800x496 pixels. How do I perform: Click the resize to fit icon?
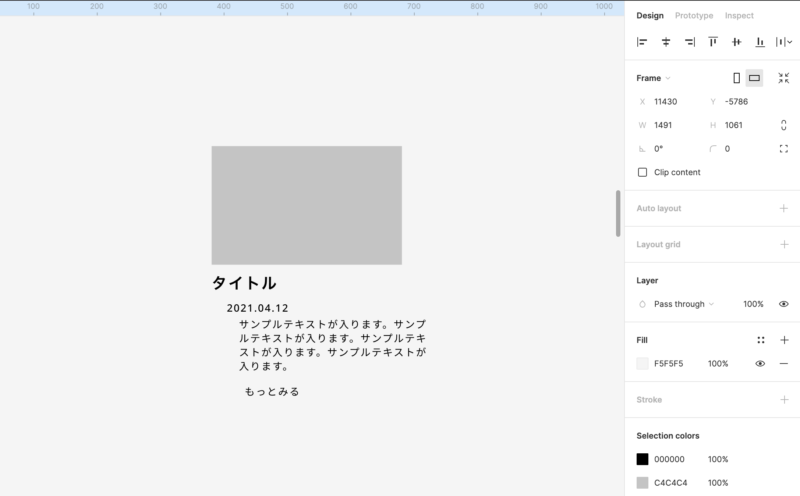(784, 78)
